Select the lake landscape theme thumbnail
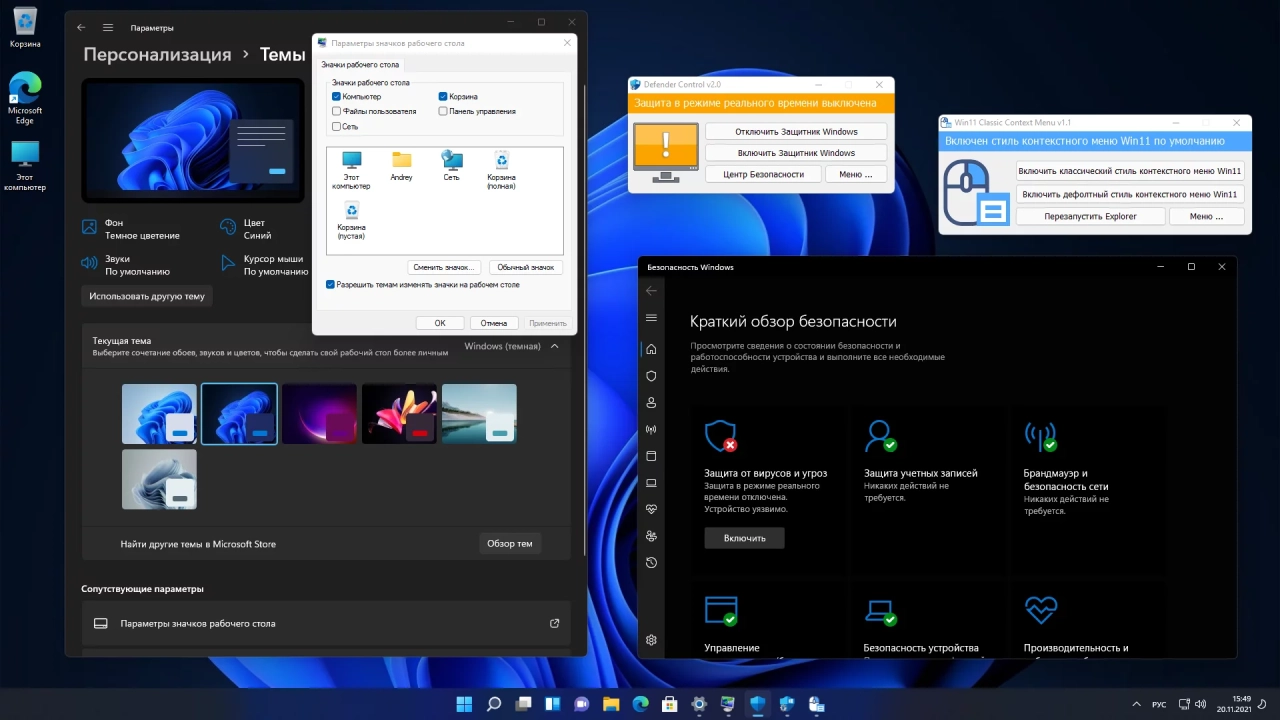The width and height of the screenshot is (1280, 720). (x=479, y=414)
